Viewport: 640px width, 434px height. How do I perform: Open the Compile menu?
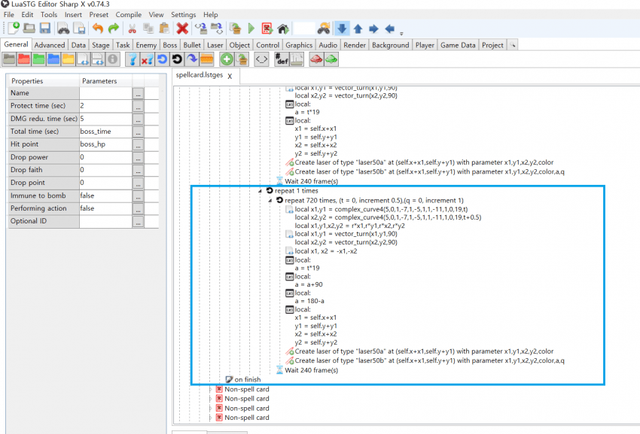(128, 15)
